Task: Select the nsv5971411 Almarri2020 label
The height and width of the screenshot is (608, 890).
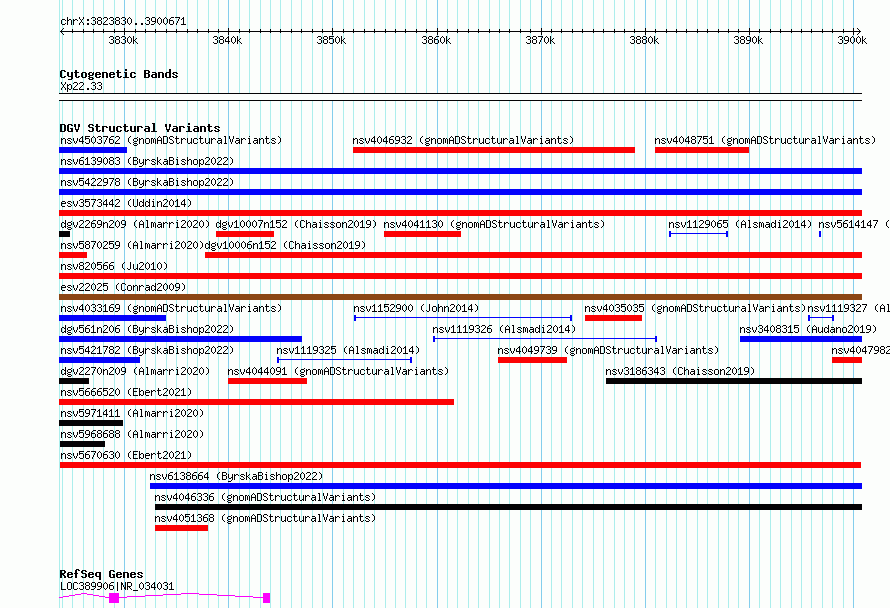Action: coord(132,413)
